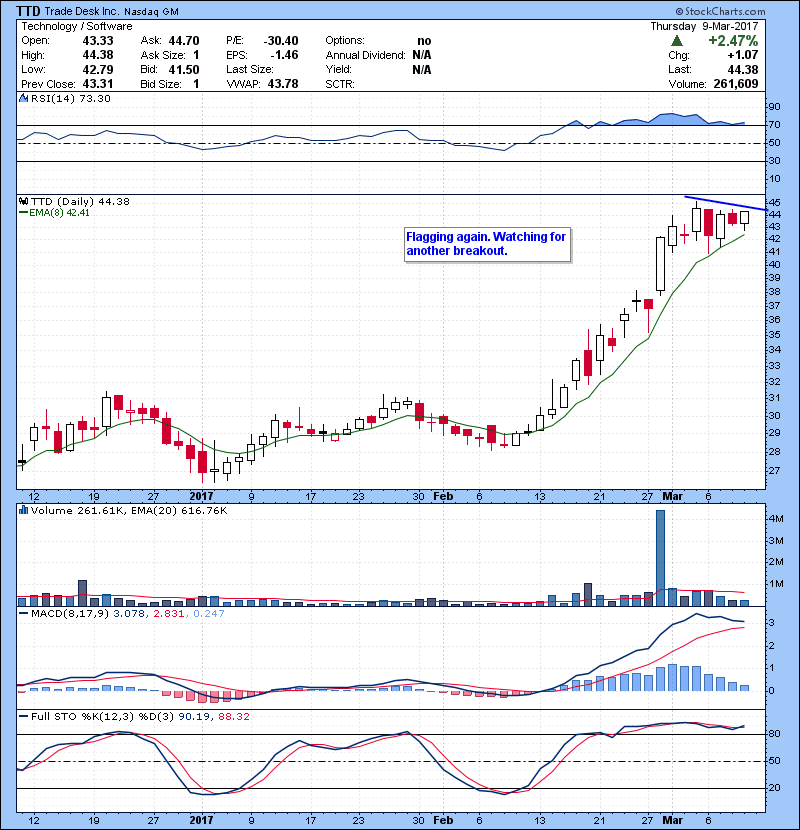Click the MACD legend line marker
Screen dimensions: 800x830
pos(23,614)
